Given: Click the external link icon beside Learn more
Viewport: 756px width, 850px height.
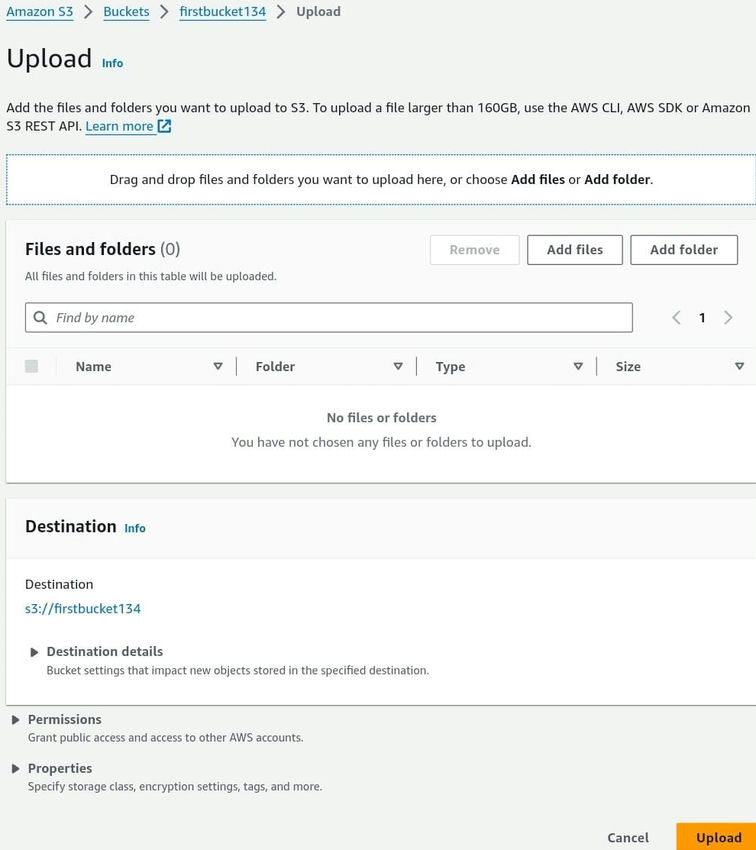Looking at the screenshot, I should click(163, 126).
